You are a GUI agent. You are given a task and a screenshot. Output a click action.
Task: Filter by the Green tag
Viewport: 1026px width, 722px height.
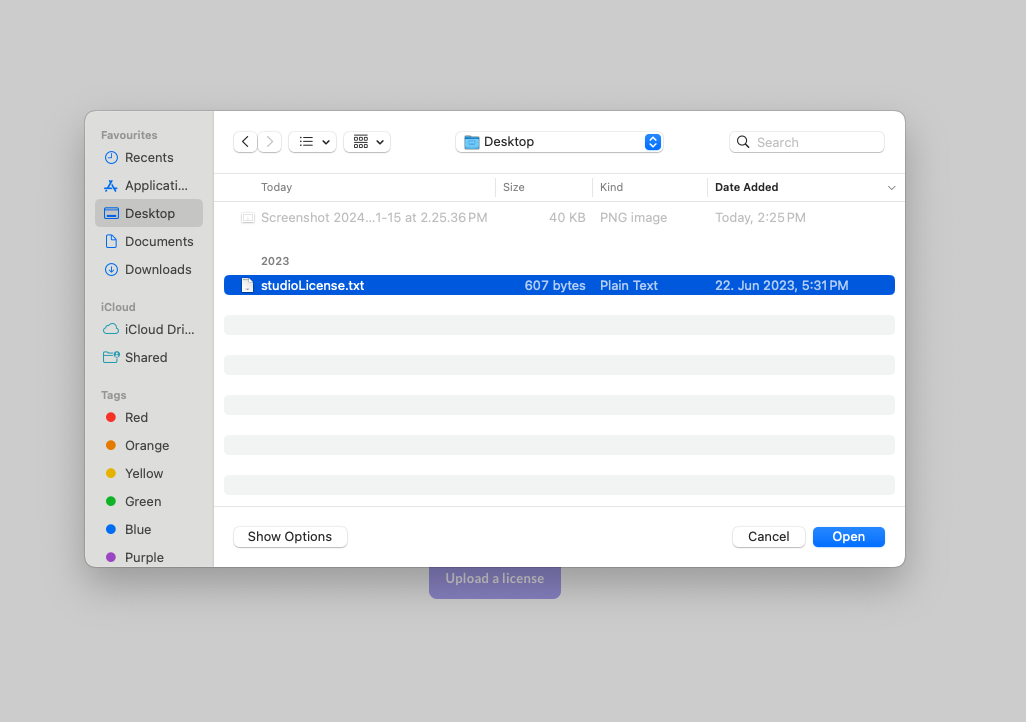click(x=142, y=501)
